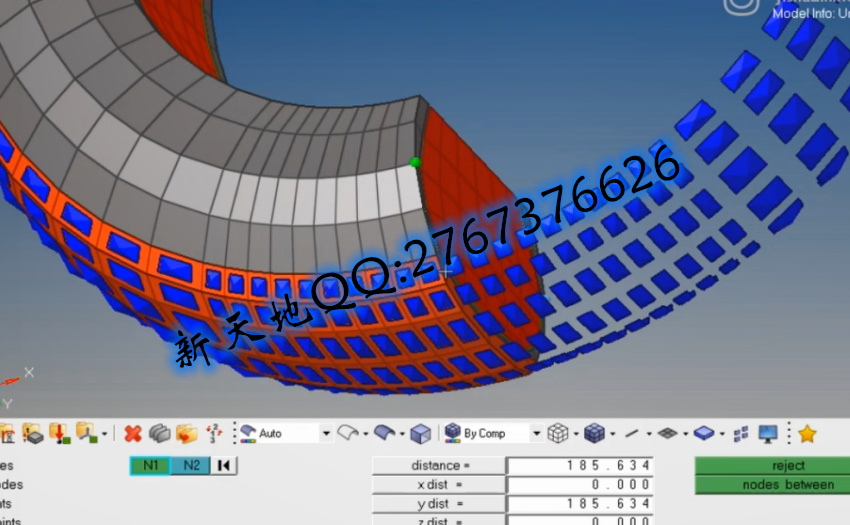The image size is (850, 525).
Task: Click the wireframe cube element icon
Action: [x=558, y=433]
